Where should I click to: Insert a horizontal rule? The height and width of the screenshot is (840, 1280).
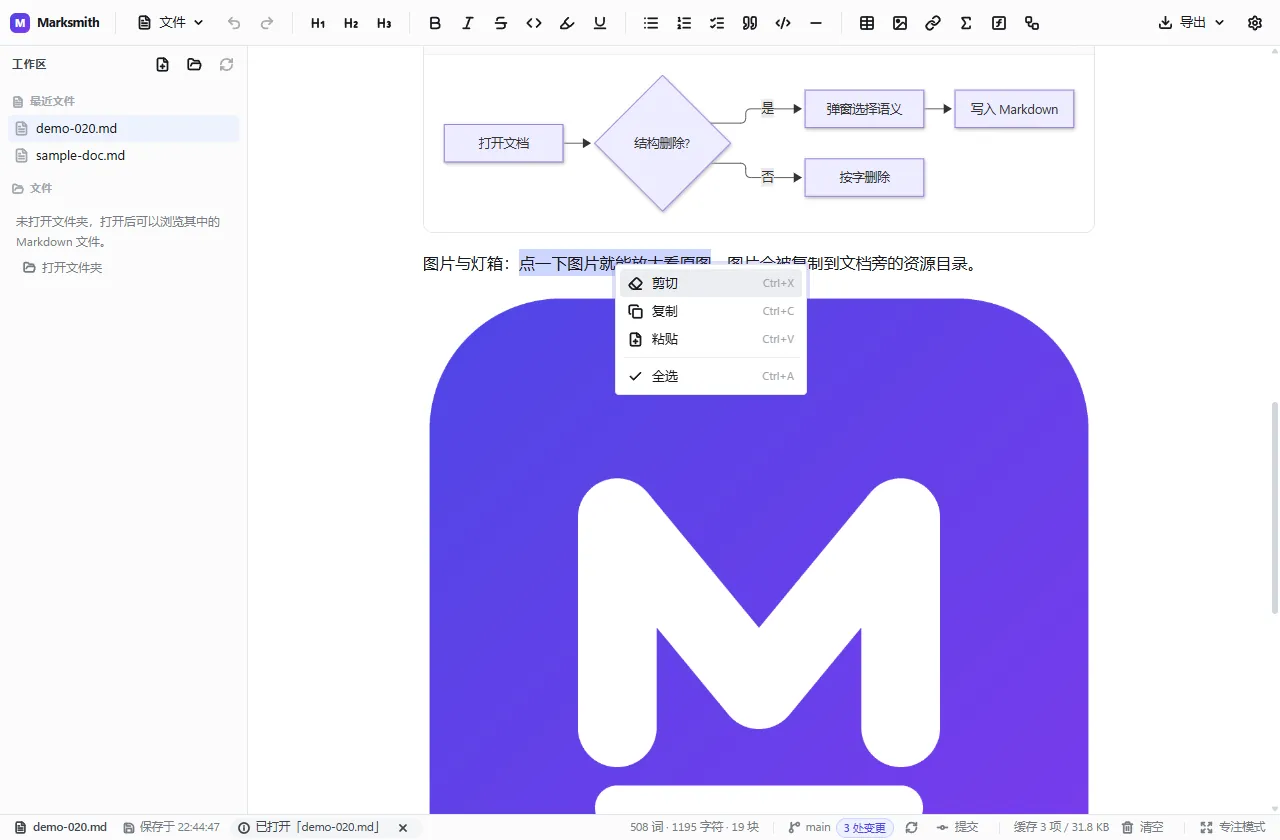(816, 23)
